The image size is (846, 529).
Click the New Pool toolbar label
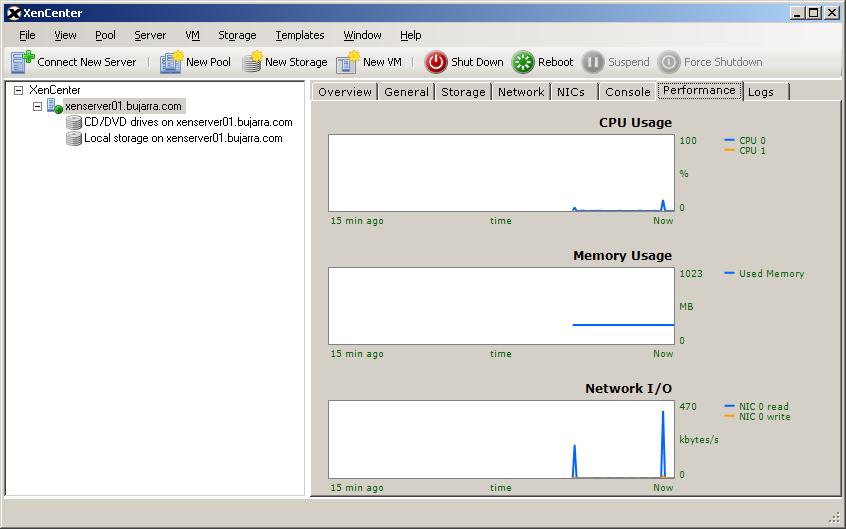208,62
